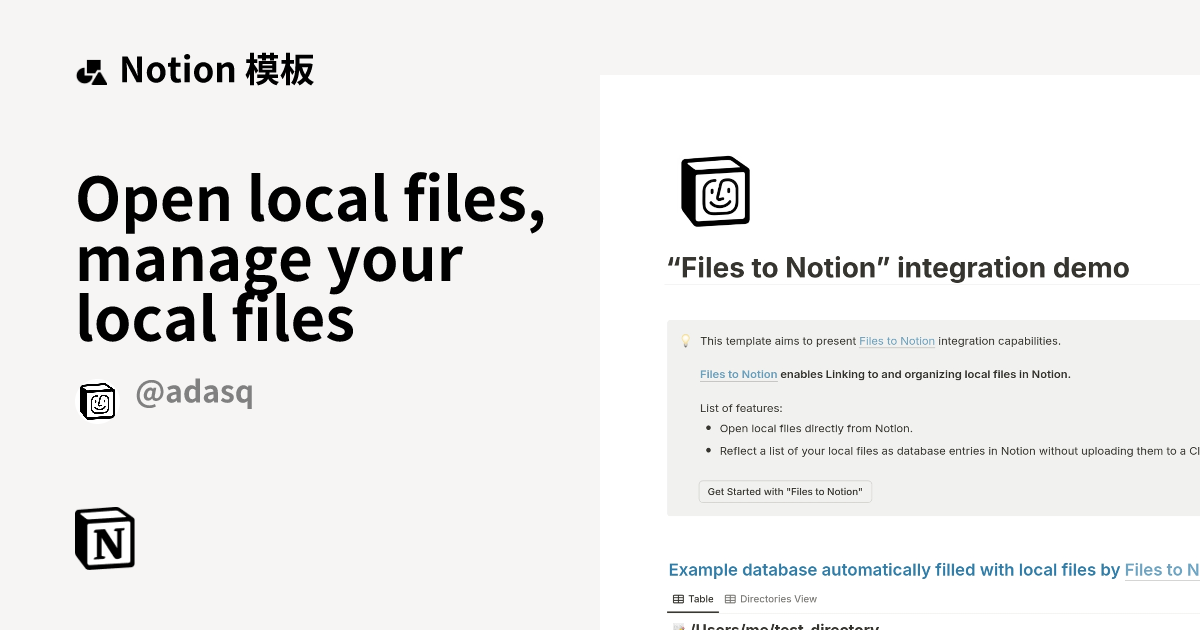Select the Table view tab
The width and height of the screenshot is (1200, 630).
pos(693,599)
